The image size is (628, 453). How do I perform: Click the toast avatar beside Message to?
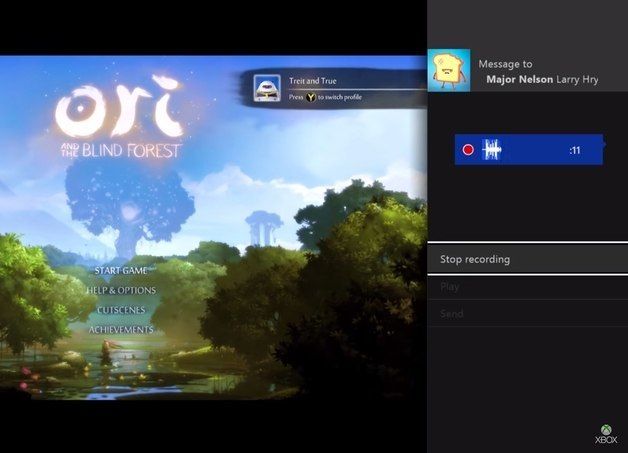(449, 70)
